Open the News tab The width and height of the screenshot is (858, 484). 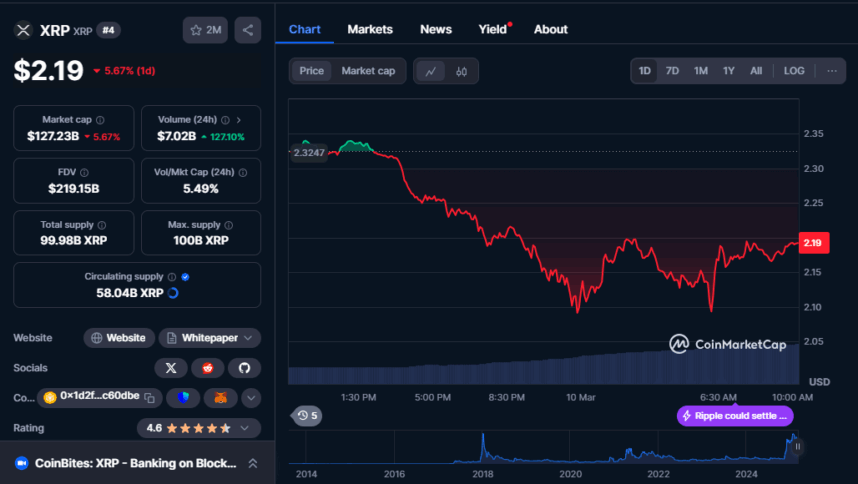tap(436, 30)
